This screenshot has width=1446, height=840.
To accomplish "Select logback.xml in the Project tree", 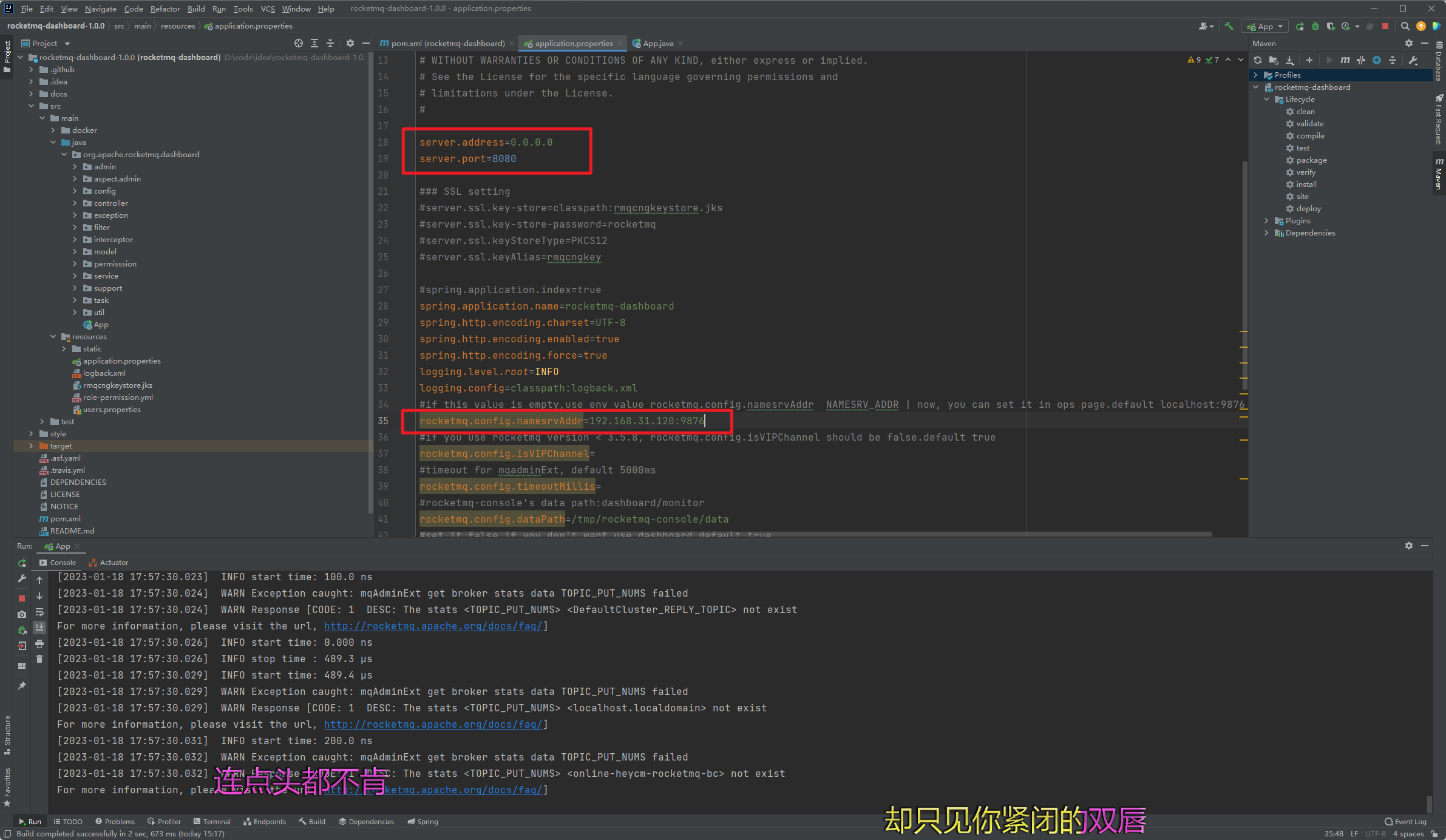I will coord(104,373).
